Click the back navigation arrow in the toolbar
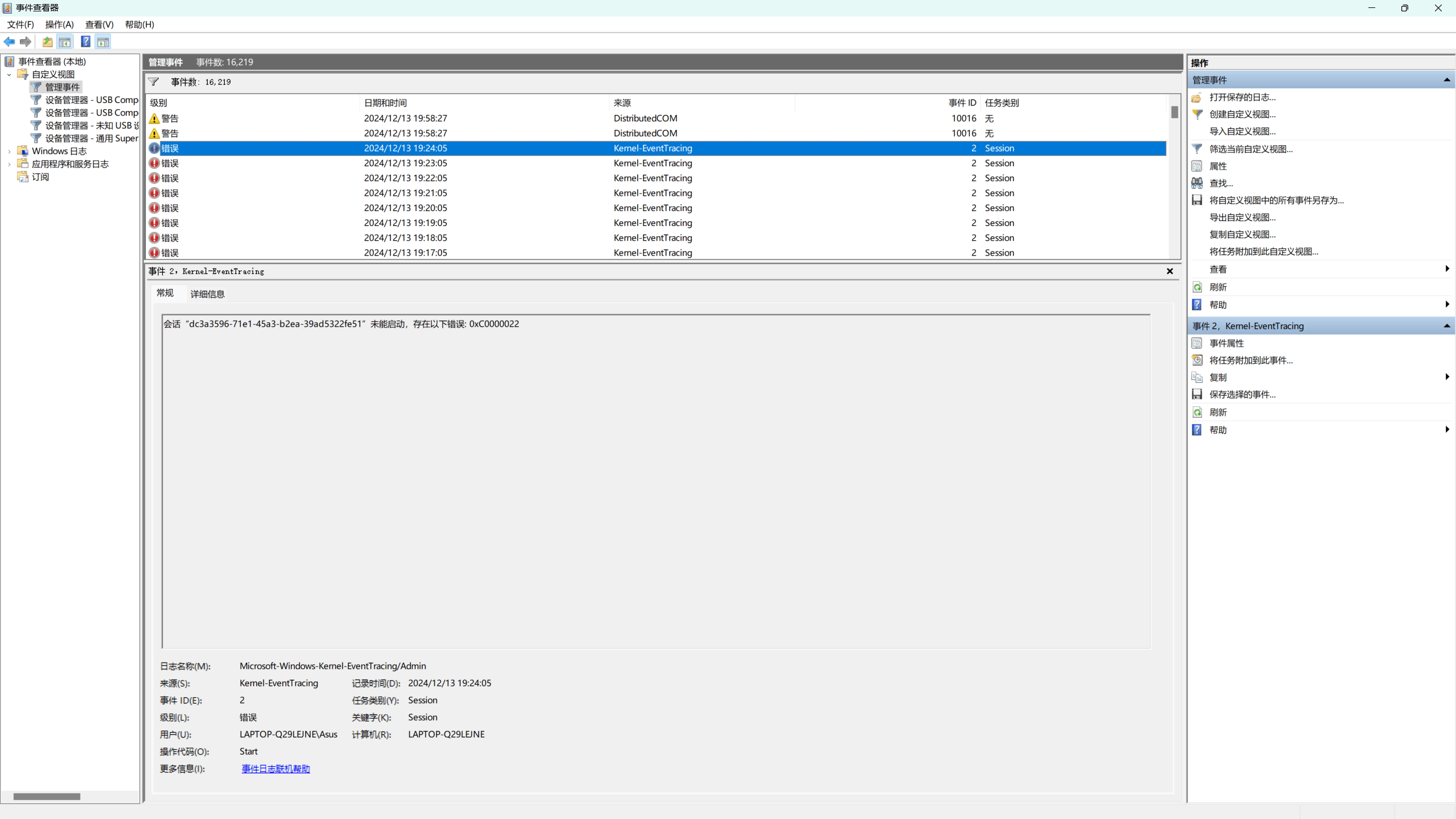Viewport: 1456px width, 819px height. [x=10, y=42]
